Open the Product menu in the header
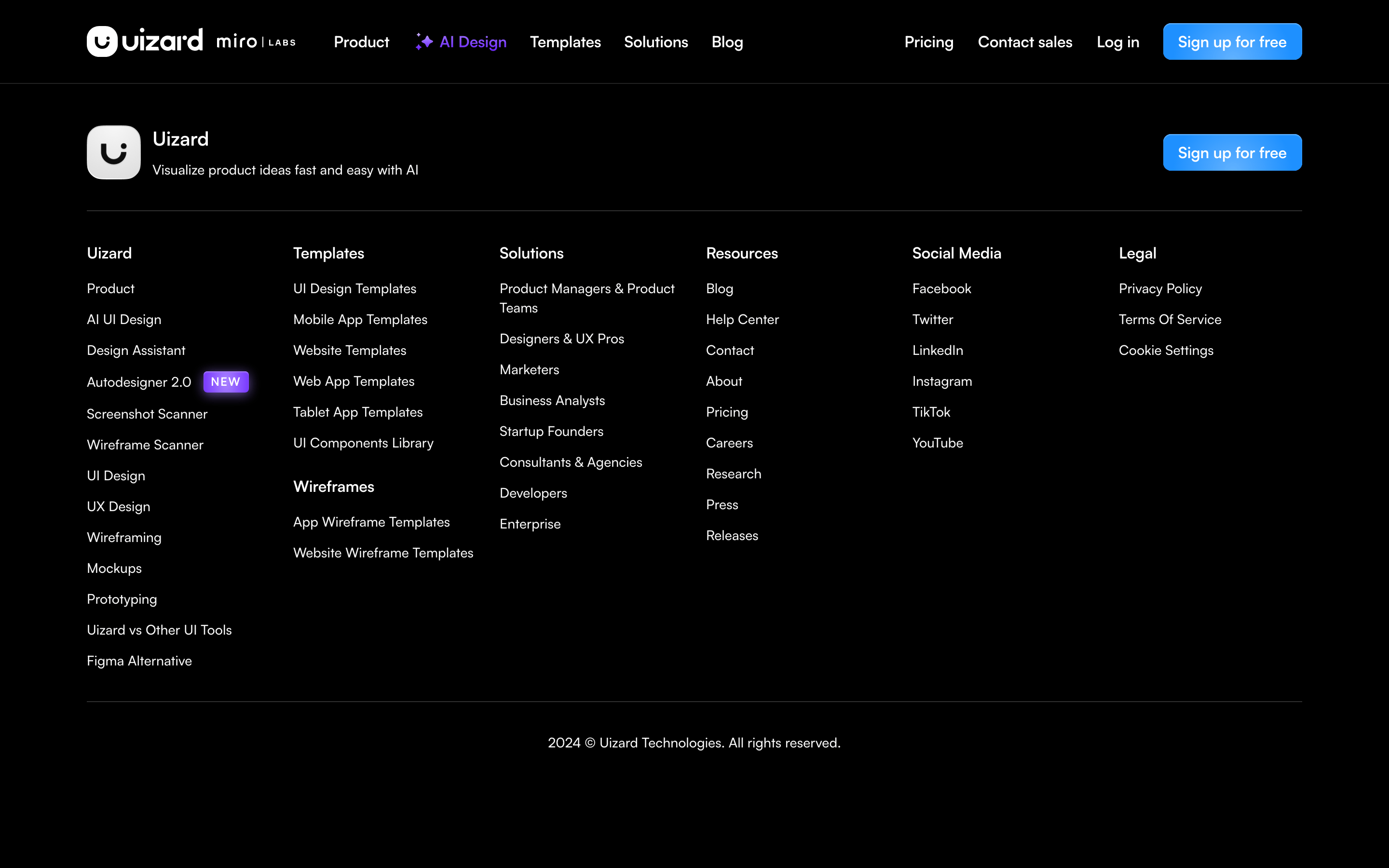The width and height of the screenshot is (1389, 868). pyautogui.click(x=362, y=42)
